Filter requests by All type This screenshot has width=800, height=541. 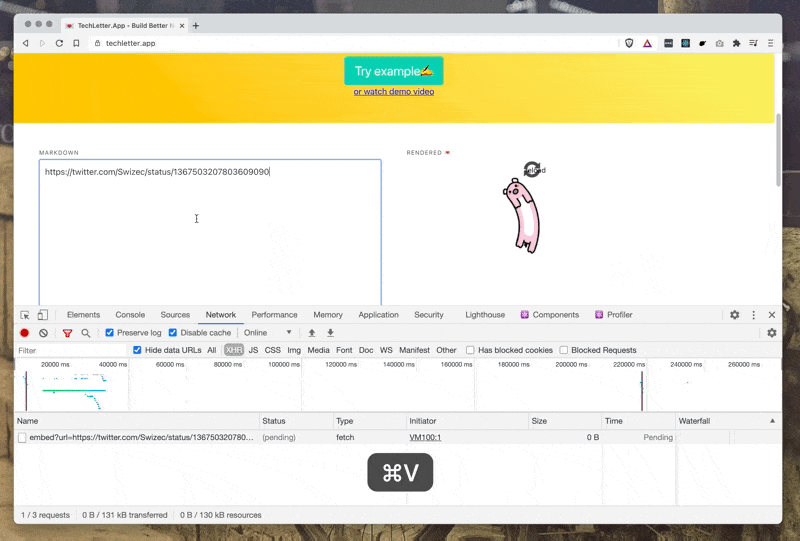click(212, 350)
